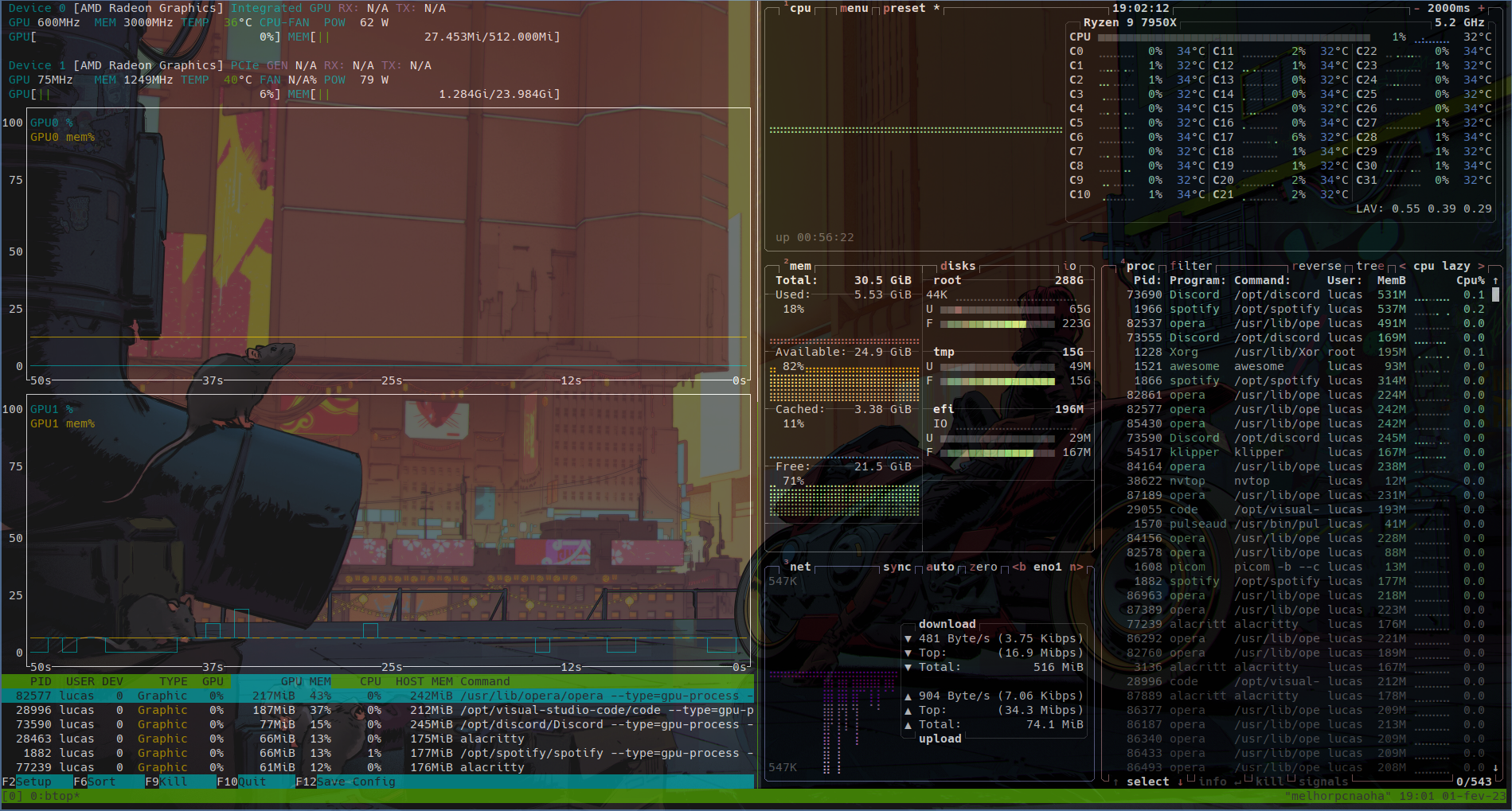Click the 'MemB' column header in btop
This screenshot has width=1512, height=811.
1392,280
